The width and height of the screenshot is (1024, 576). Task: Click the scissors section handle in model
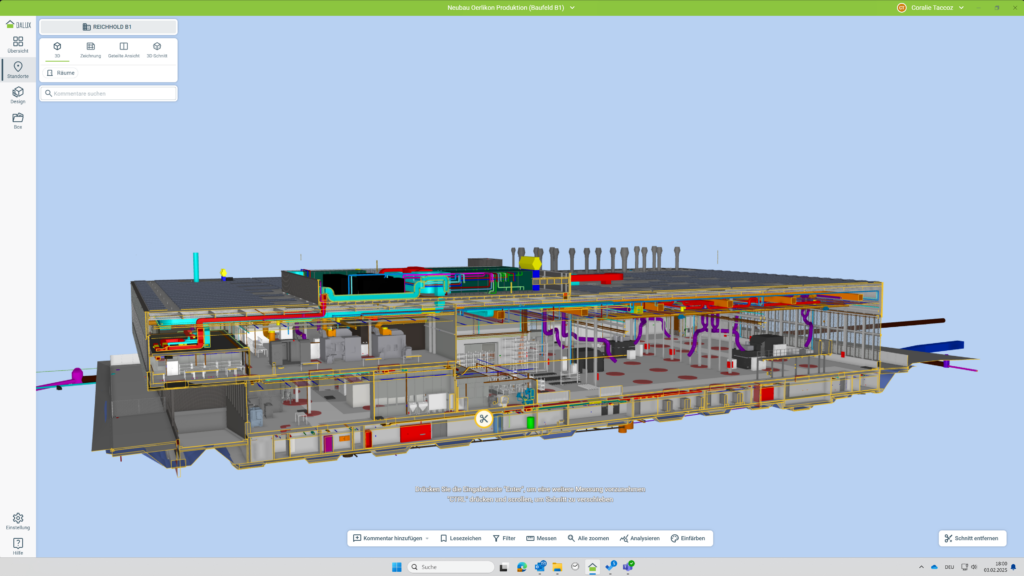tap(483, 419)
